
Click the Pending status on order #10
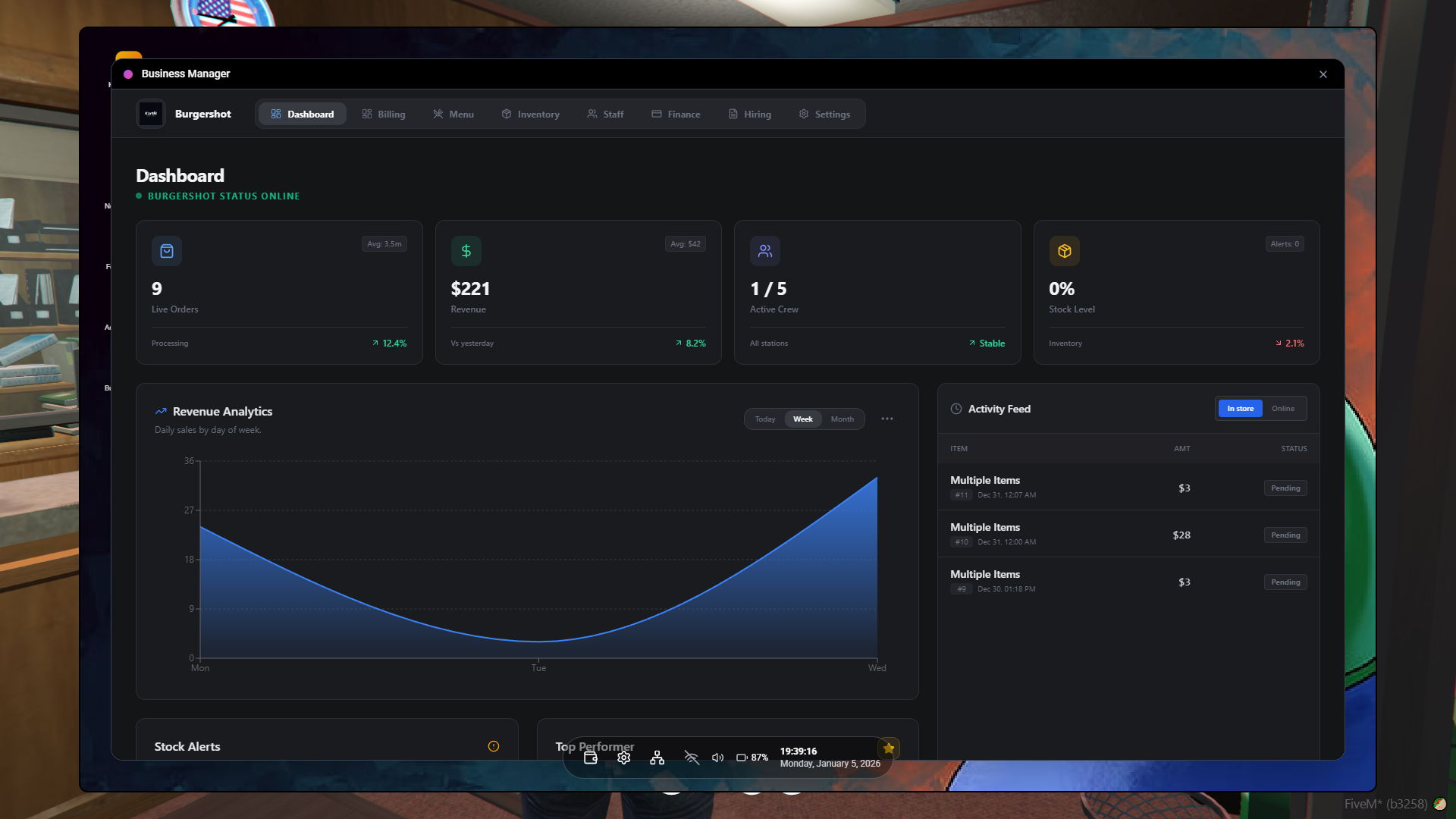click(x=1285, y=535)
